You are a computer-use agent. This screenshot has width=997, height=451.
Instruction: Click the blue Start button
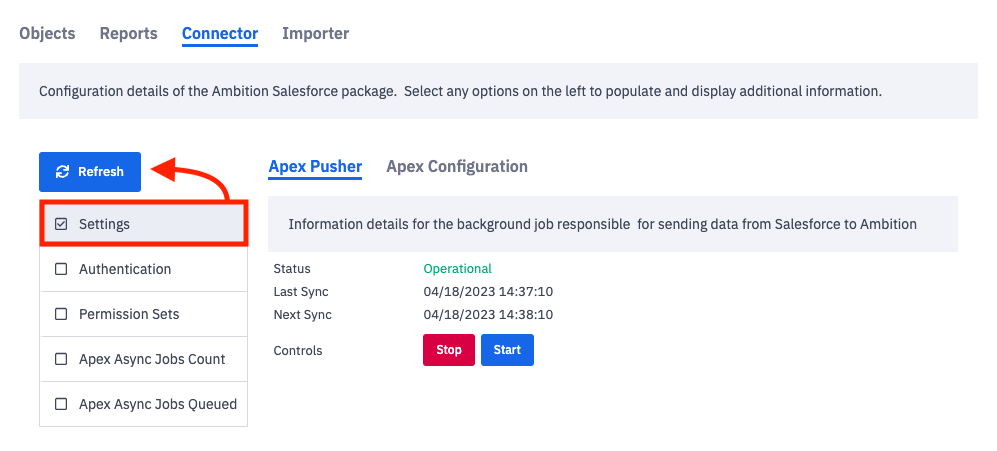click(x=507, y=350)
